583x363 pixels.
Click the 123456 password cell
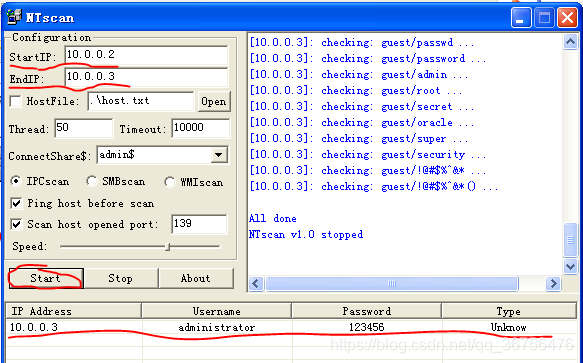[367, 327]
